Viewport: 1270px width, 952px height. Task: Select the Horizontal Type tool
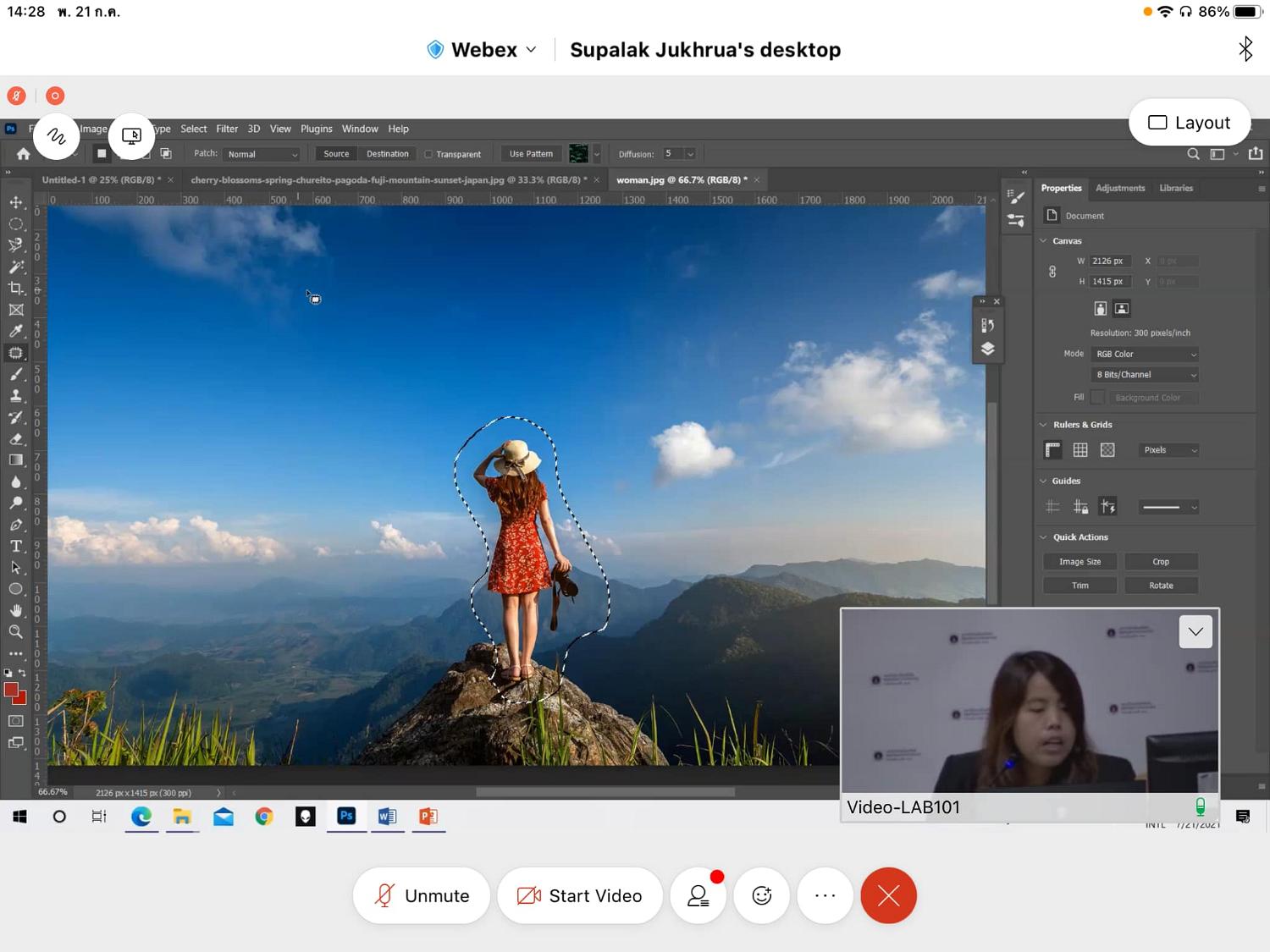[x=16, y=546]
